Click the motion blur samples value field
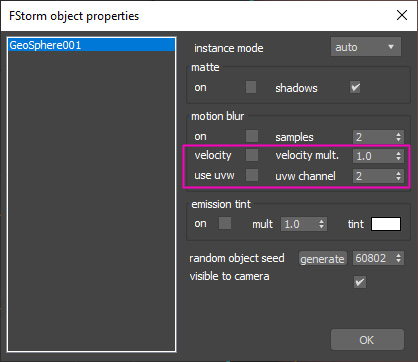The width and height of the screenshot is (418, 362). pos(373,137)
